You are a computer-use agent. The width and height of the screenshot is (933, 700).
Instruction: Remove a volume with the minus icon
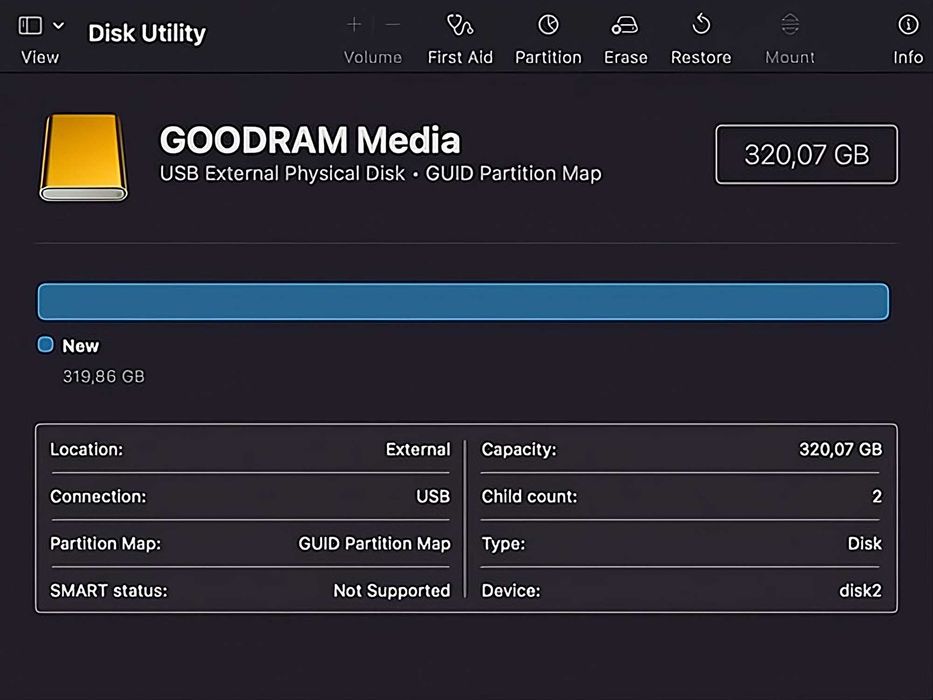393,24
